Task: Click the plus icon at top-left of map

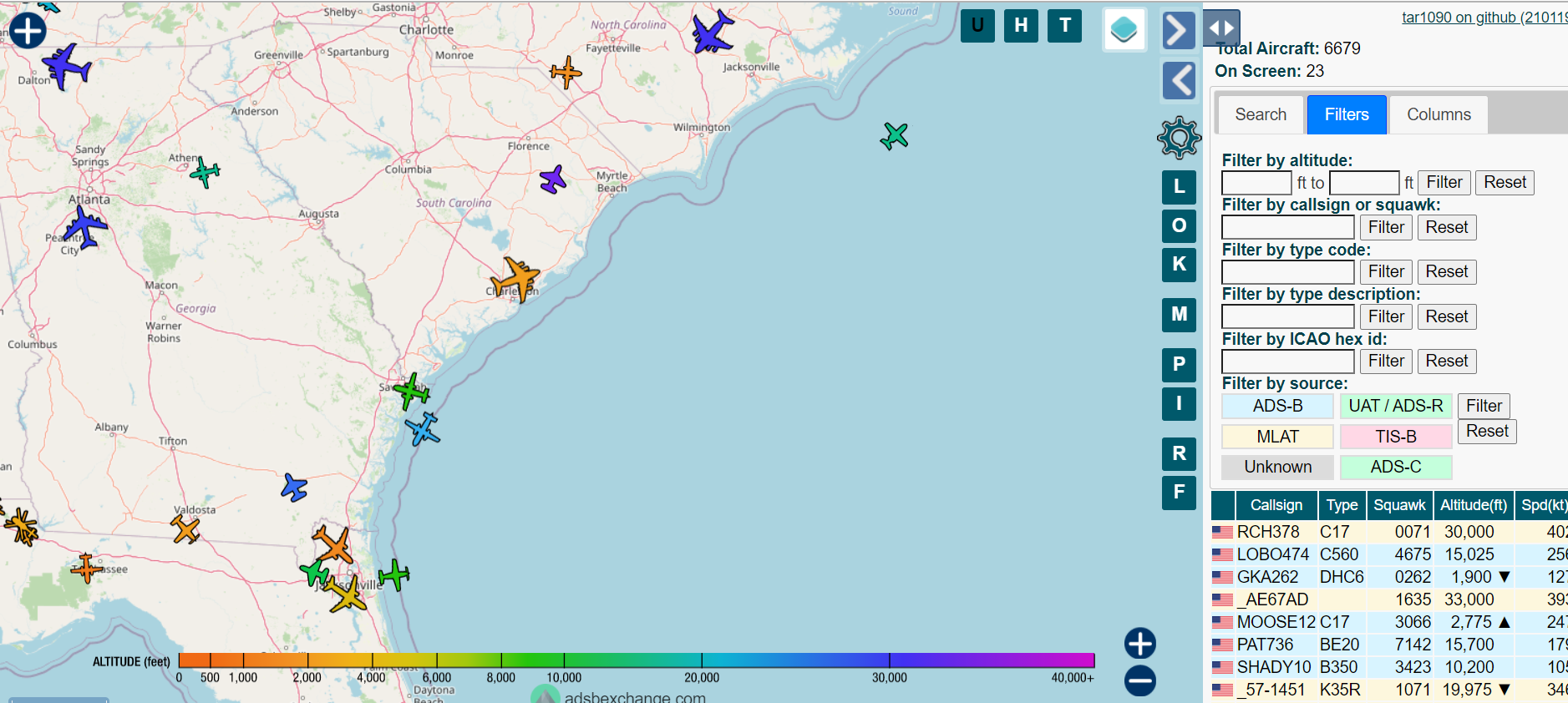Action: pyautogui.click(x=28, y=31)
